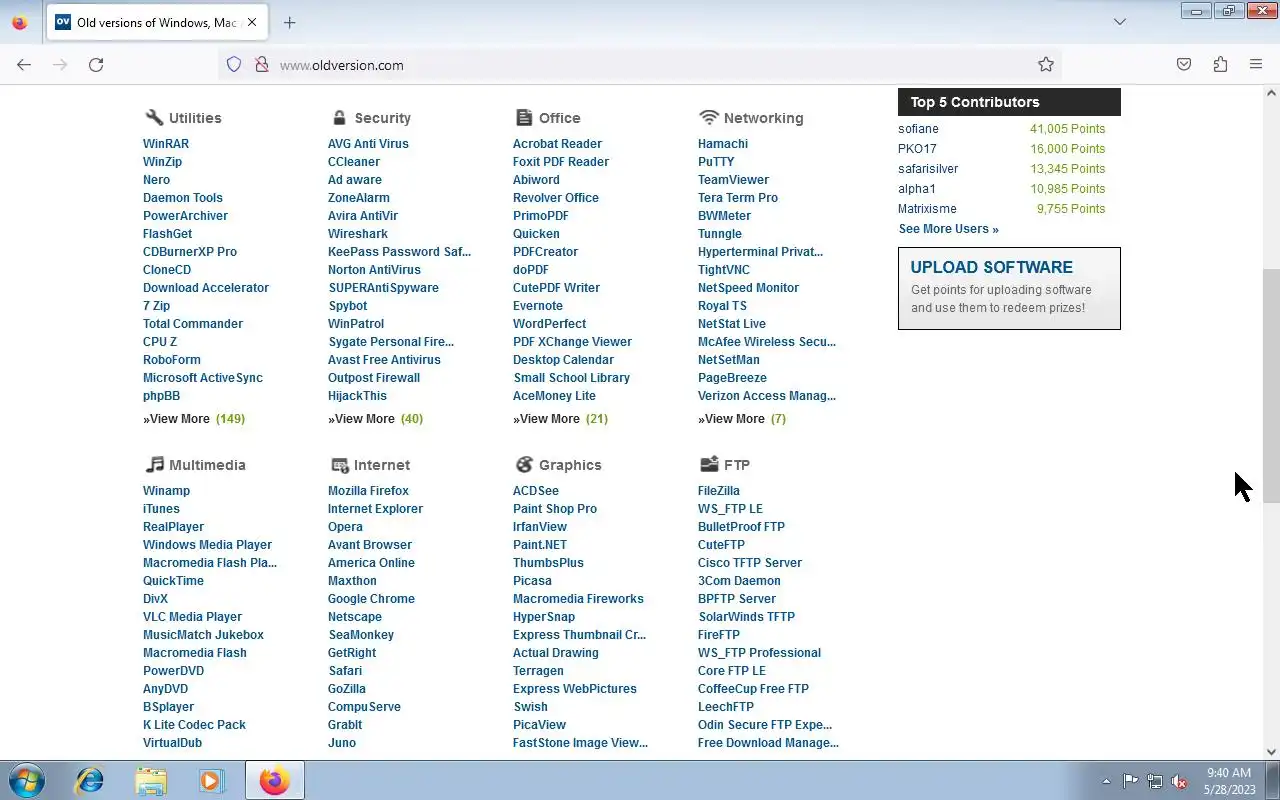
Task: Open the Firefox hamburger menu
Action: click(x=1256, y=65)
